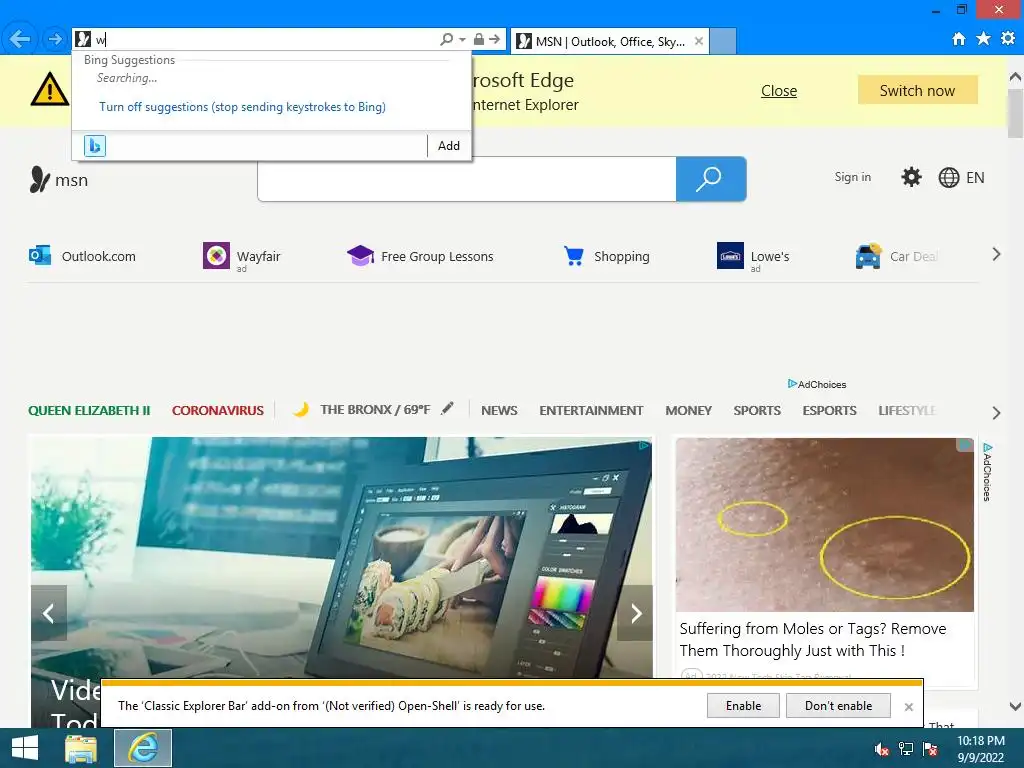Dismiss the add-on notification bar
Viewport: 1024px width, 768px height.
(x=908, y=707)
